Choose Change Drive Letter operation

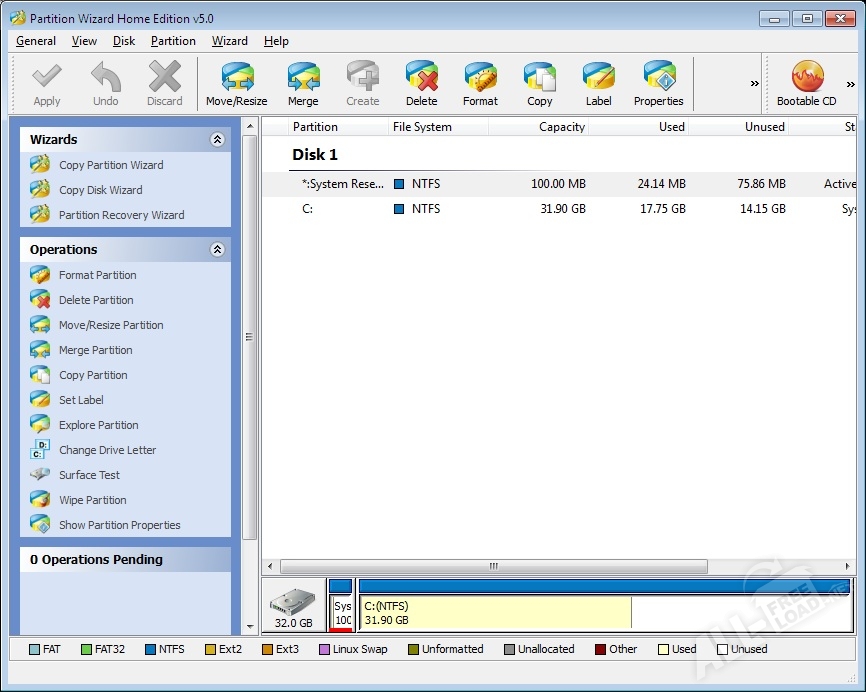107,450
